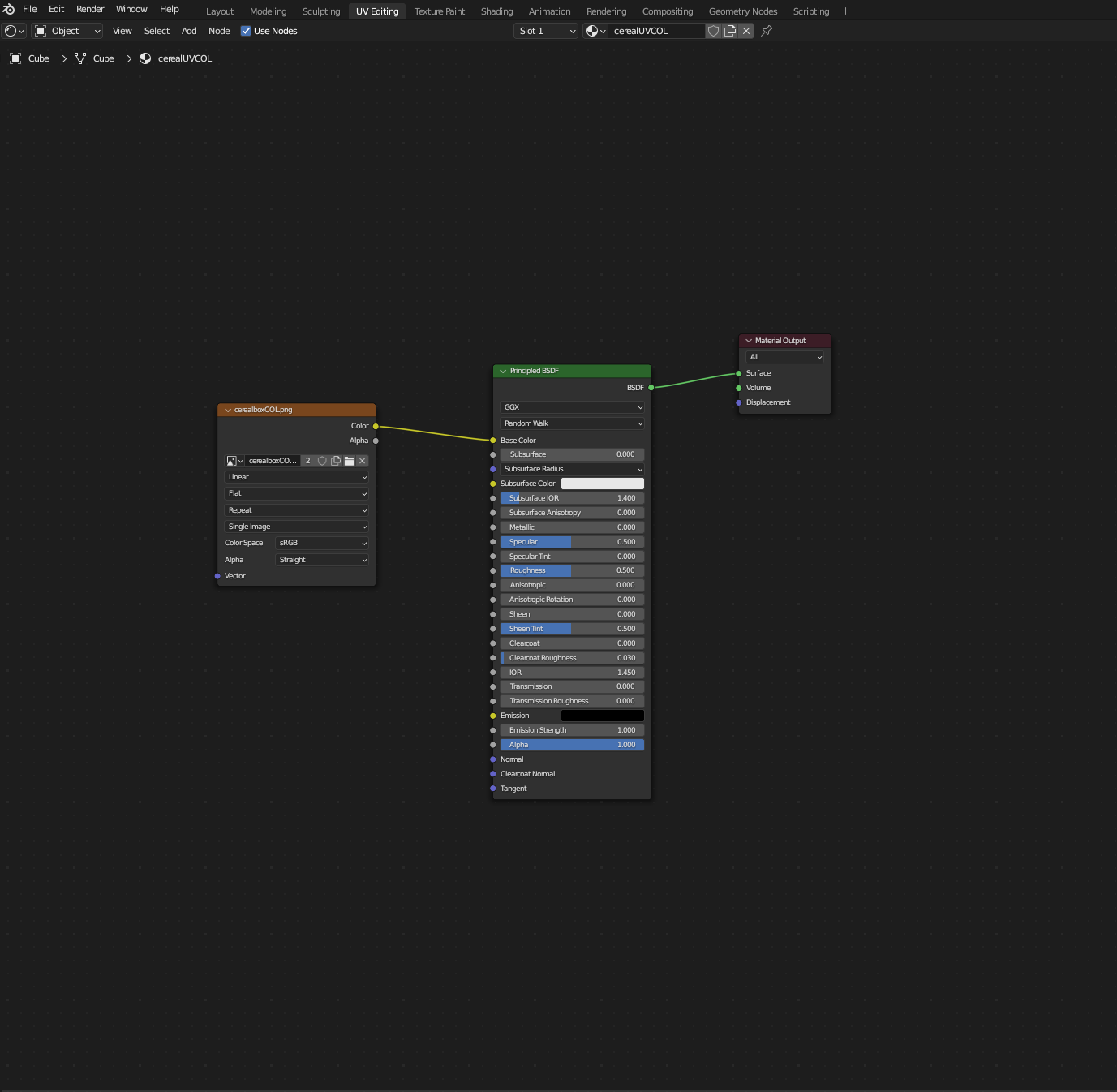Viewport: 1117px width, 1092px height.
Task: Adjust the Specular slider
Action: [572, 542]
